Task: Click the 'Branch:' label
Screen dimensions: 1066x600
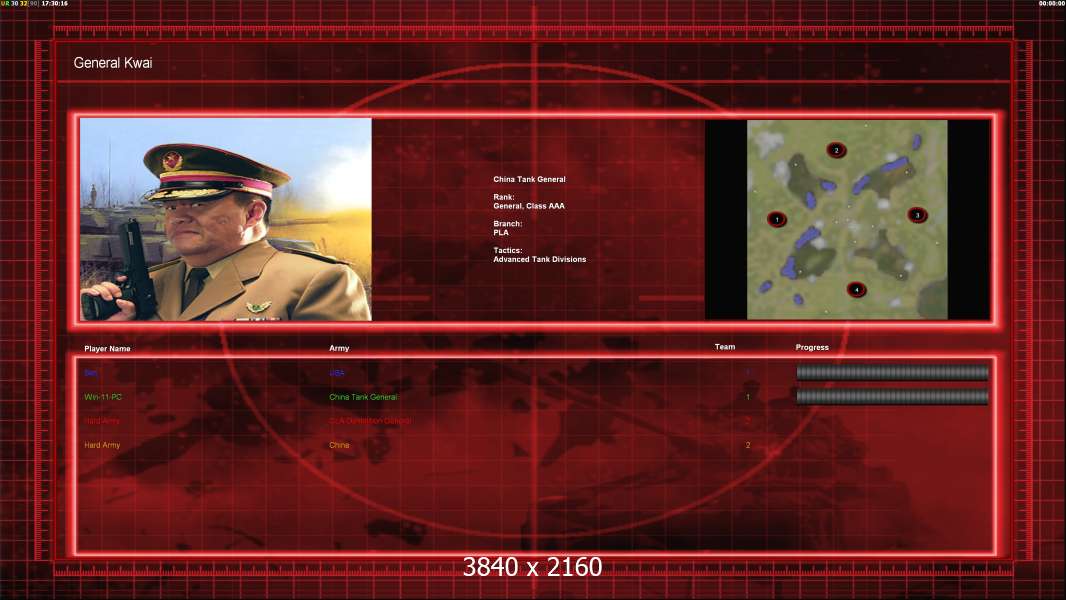Action: click(x=507, y=224)
